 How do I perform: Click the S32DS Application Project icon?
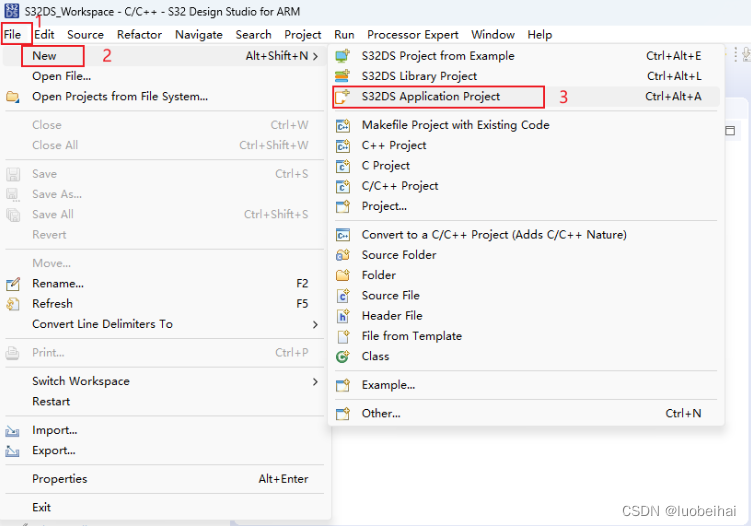[343, 97]
